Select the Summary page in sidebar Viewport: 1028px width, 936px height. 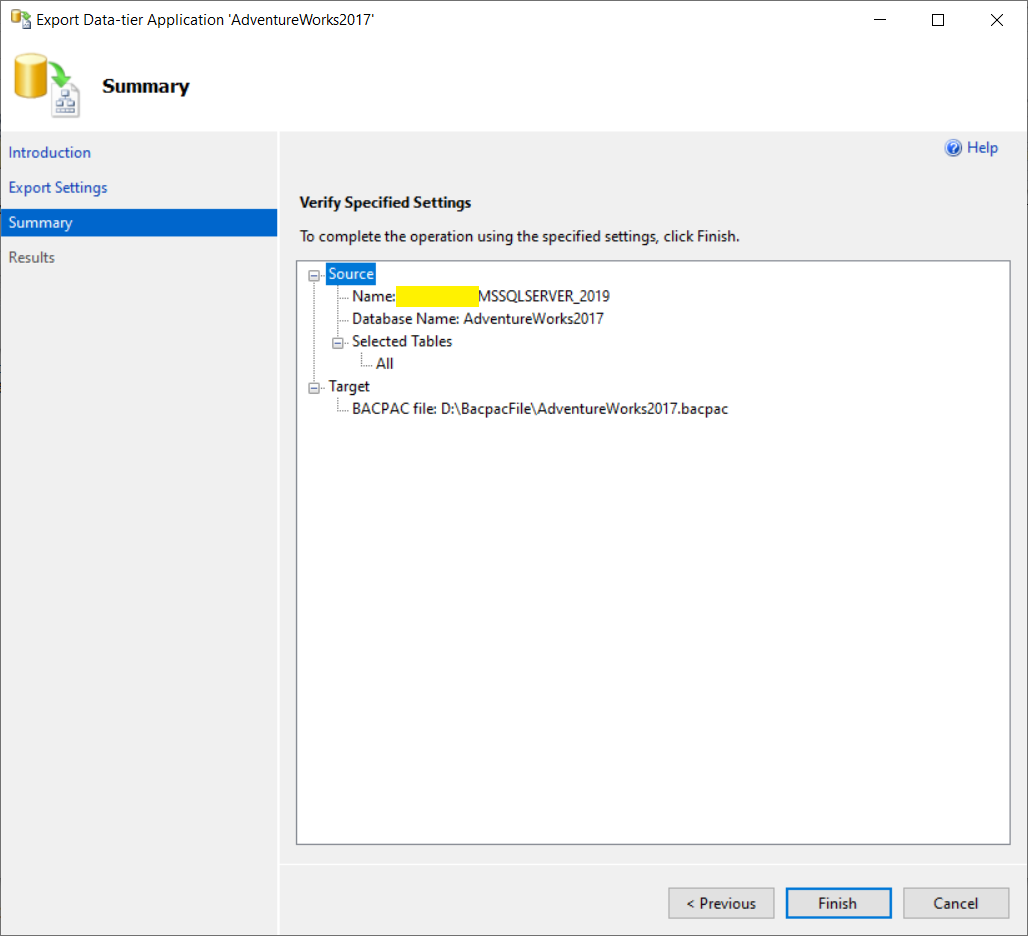point(139,223)
